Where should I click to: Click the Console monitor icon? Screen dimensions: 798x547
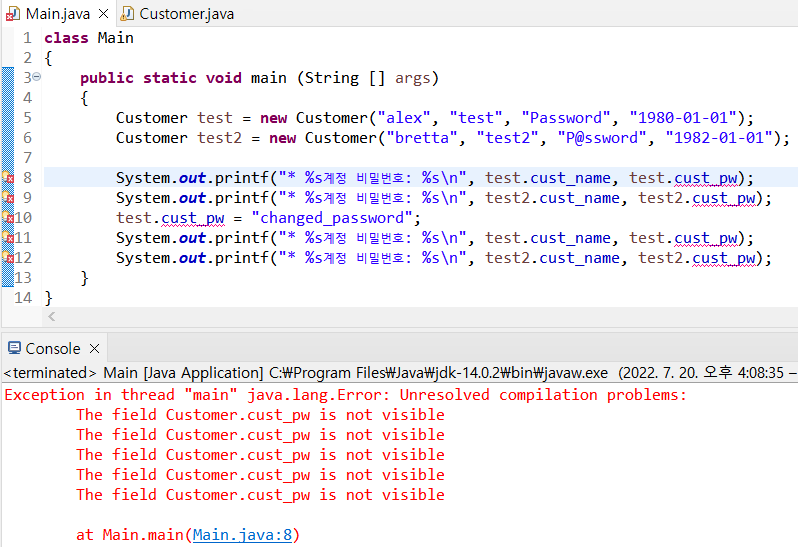(14, 348)
